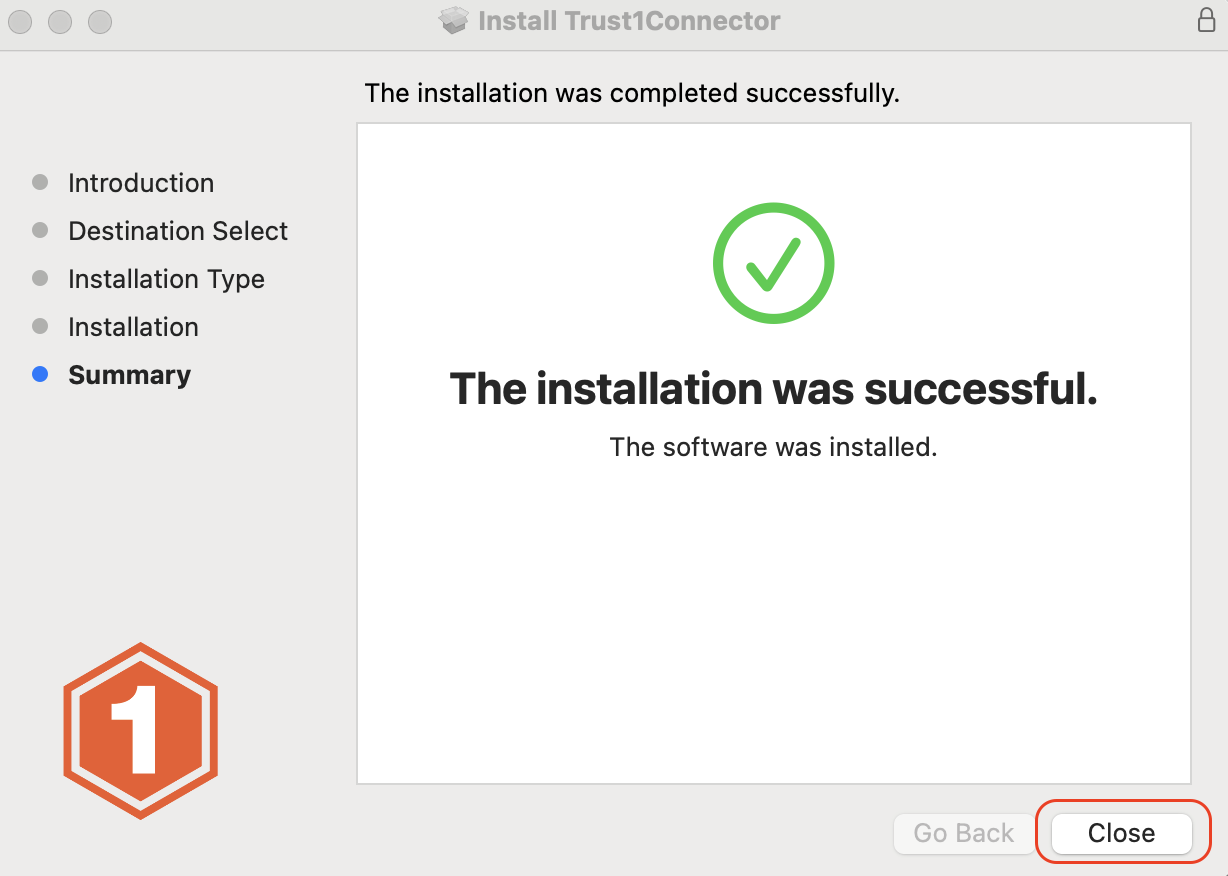Close the installer with the Close button
Screen dimensions: 1228x876
[x=1122, y=833]
